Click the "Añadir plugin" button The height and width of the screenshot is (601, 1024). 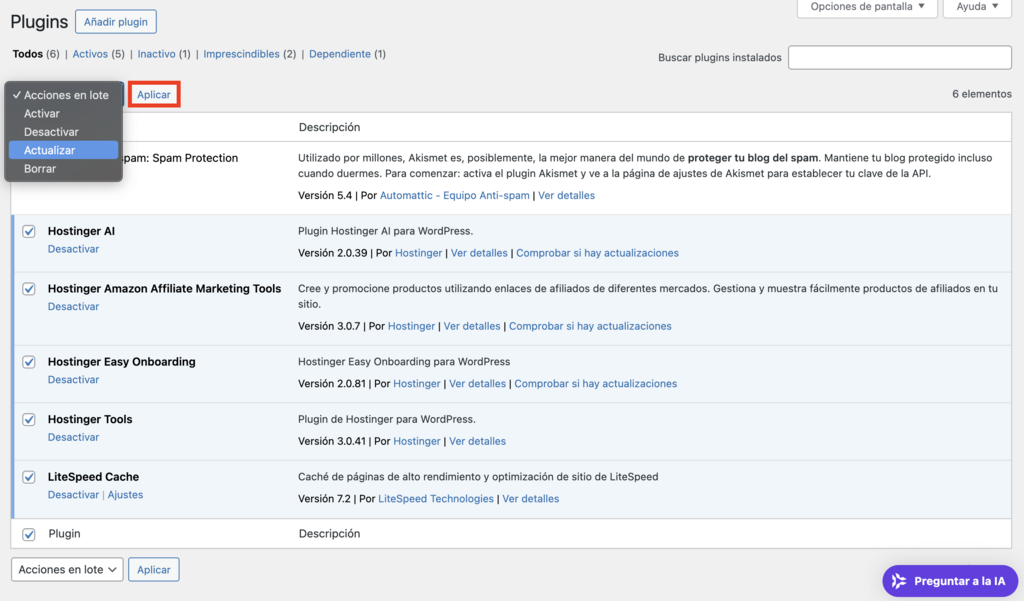pos(115,21)
